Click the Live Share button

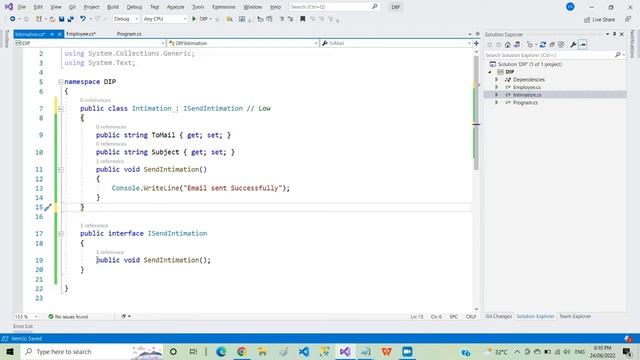(x=599, y=20)
